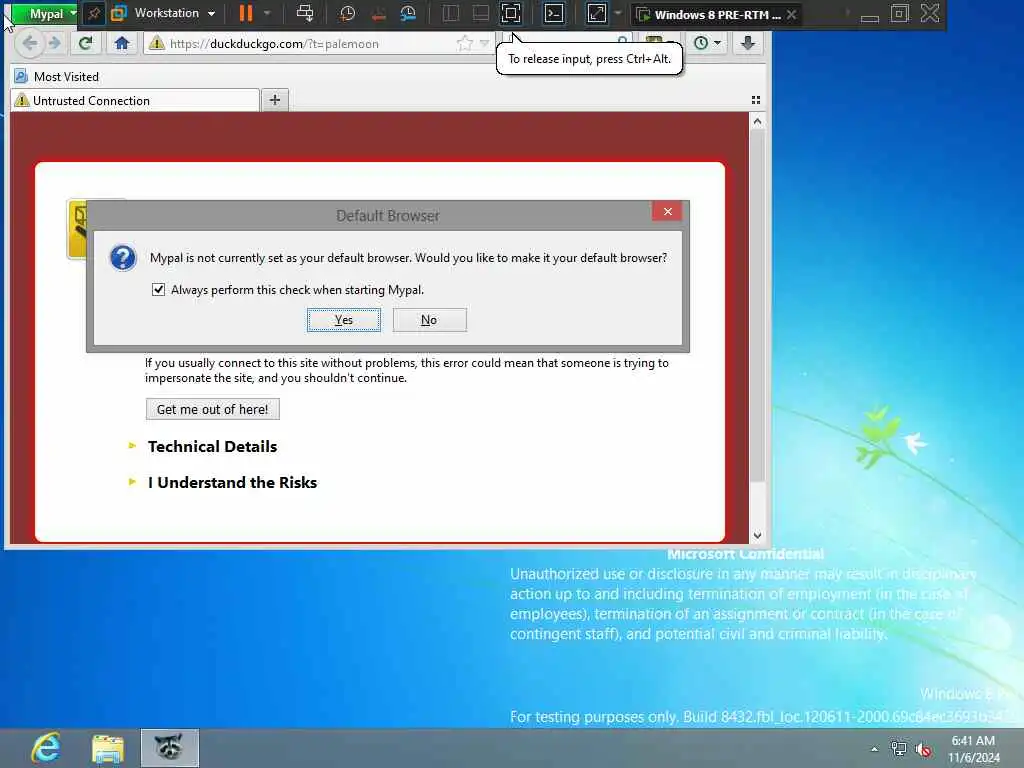Click the vertical scrollbar thumb
Screen dimensions: 1024x768
click(x=757, y=306)
